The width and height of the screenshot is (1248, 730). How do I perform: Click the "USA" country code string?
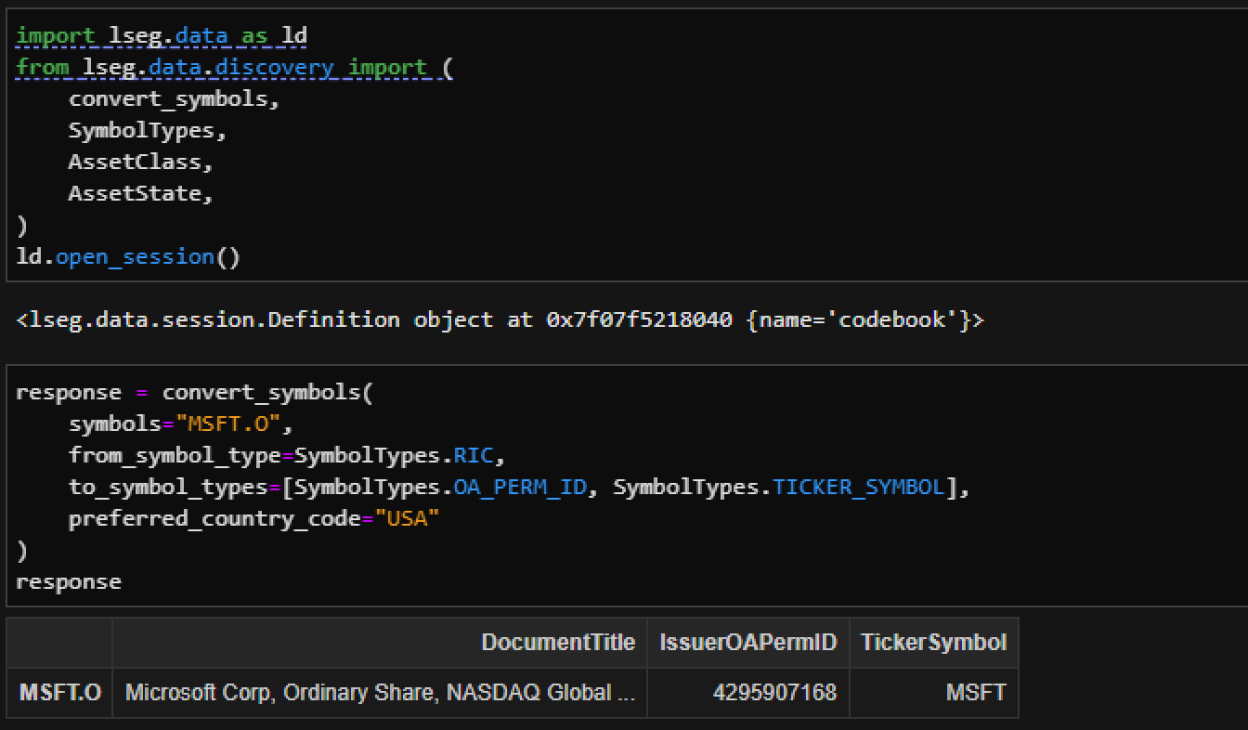pos(406,519)
